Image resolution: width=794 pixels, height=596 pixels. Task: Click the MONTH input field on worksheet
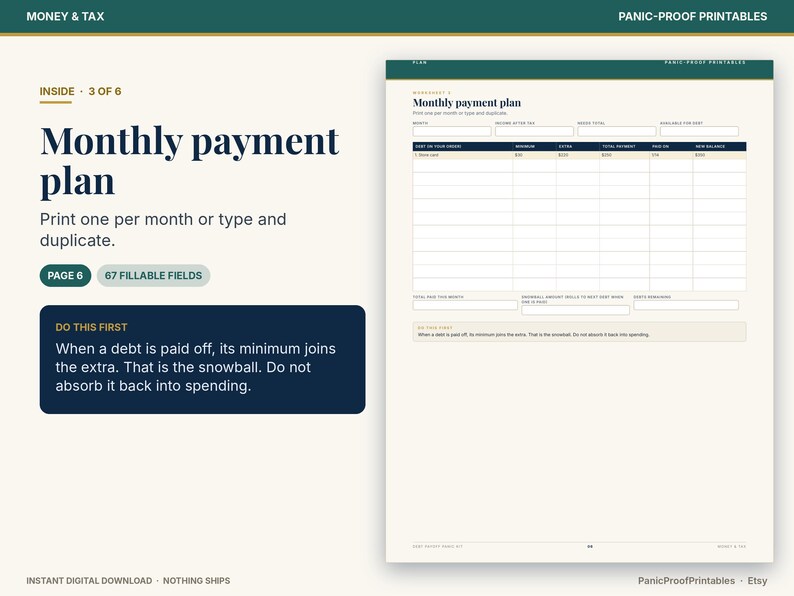[452, 132]
